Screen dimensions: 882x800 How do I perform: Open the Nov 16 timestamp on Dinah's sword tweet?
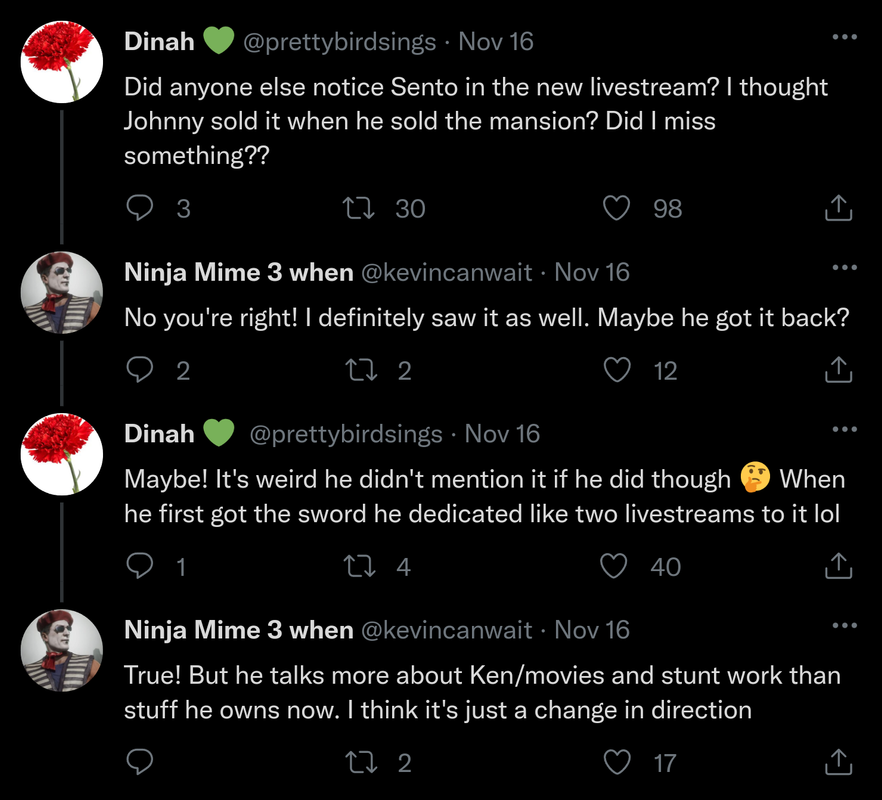[x=502, y=434]
